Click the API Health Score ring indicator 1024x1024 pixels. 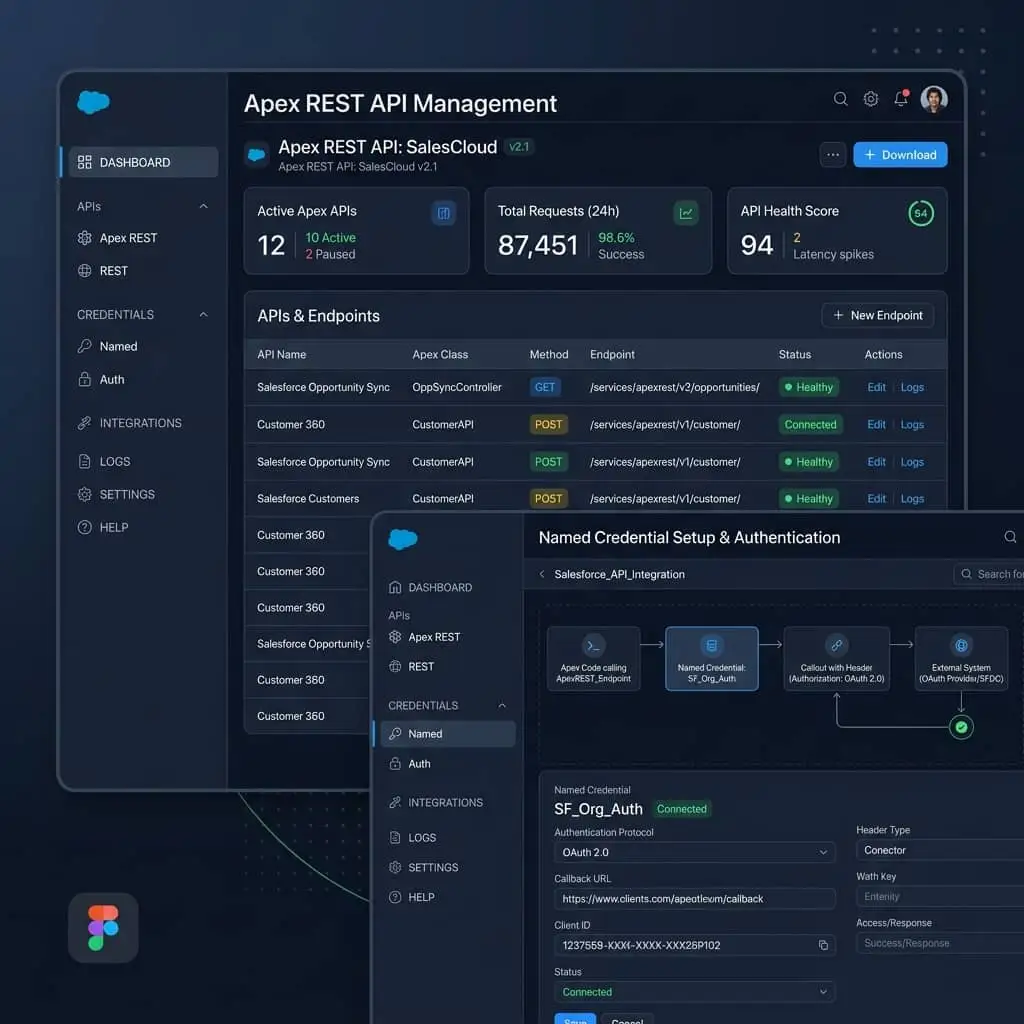[921, 213]
